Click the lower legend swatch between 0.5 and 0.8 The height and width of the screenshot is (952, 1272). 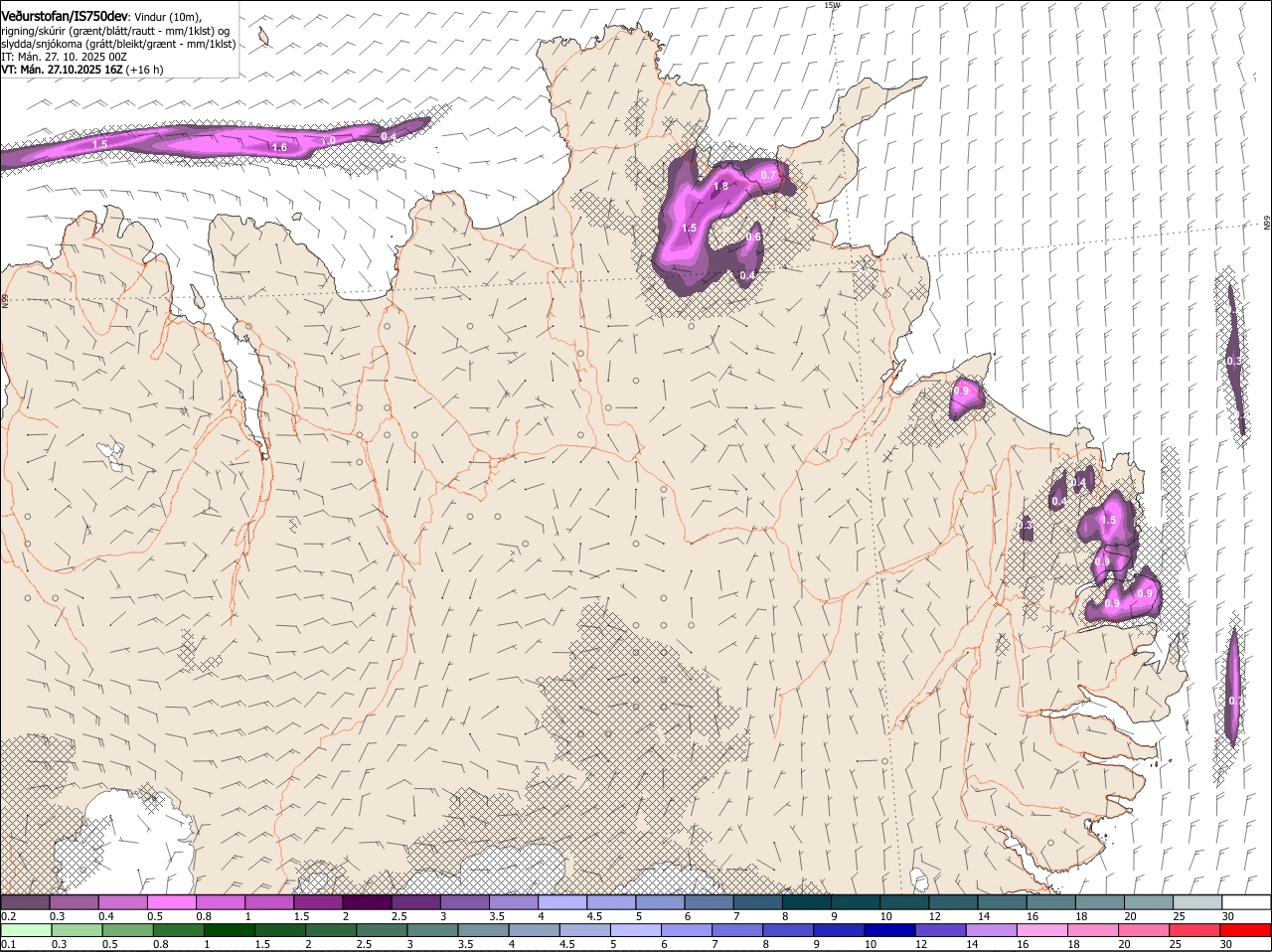(x=127, y=930)
